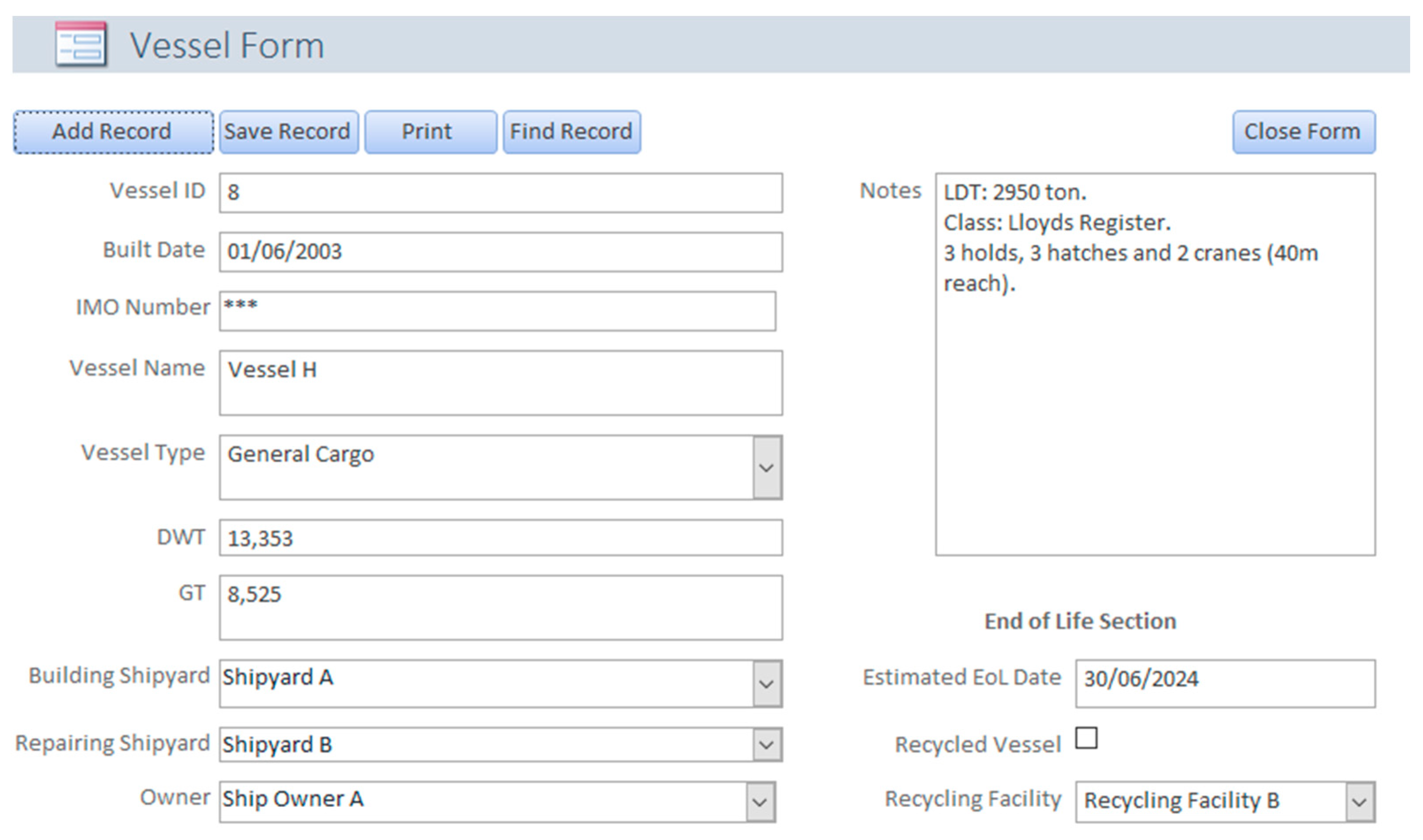Image resolution: width=1423 pixels, height=840 pixels.
Task: Click the Add Record button
Action: pyautogui.click(x=113, y=132)
